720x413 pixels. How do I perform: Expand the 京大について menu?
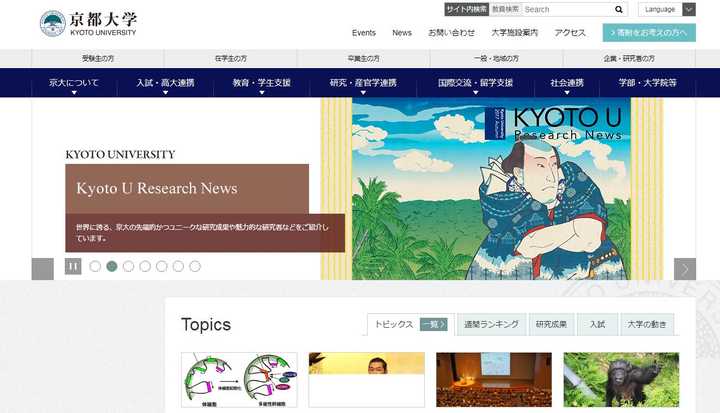[74, 83]
